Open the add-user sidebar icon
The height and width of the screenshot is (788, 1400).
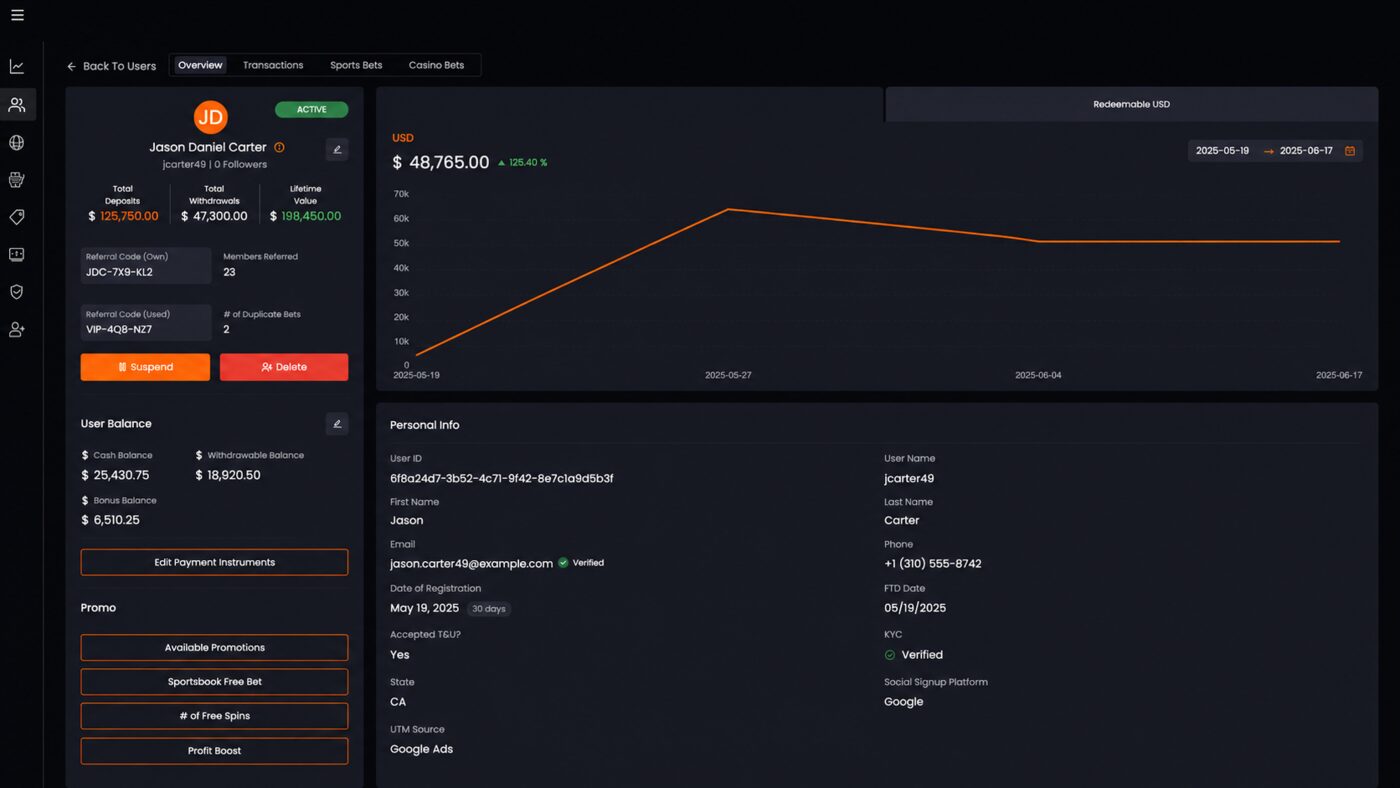pyautogui.click(x=17, y=329)
